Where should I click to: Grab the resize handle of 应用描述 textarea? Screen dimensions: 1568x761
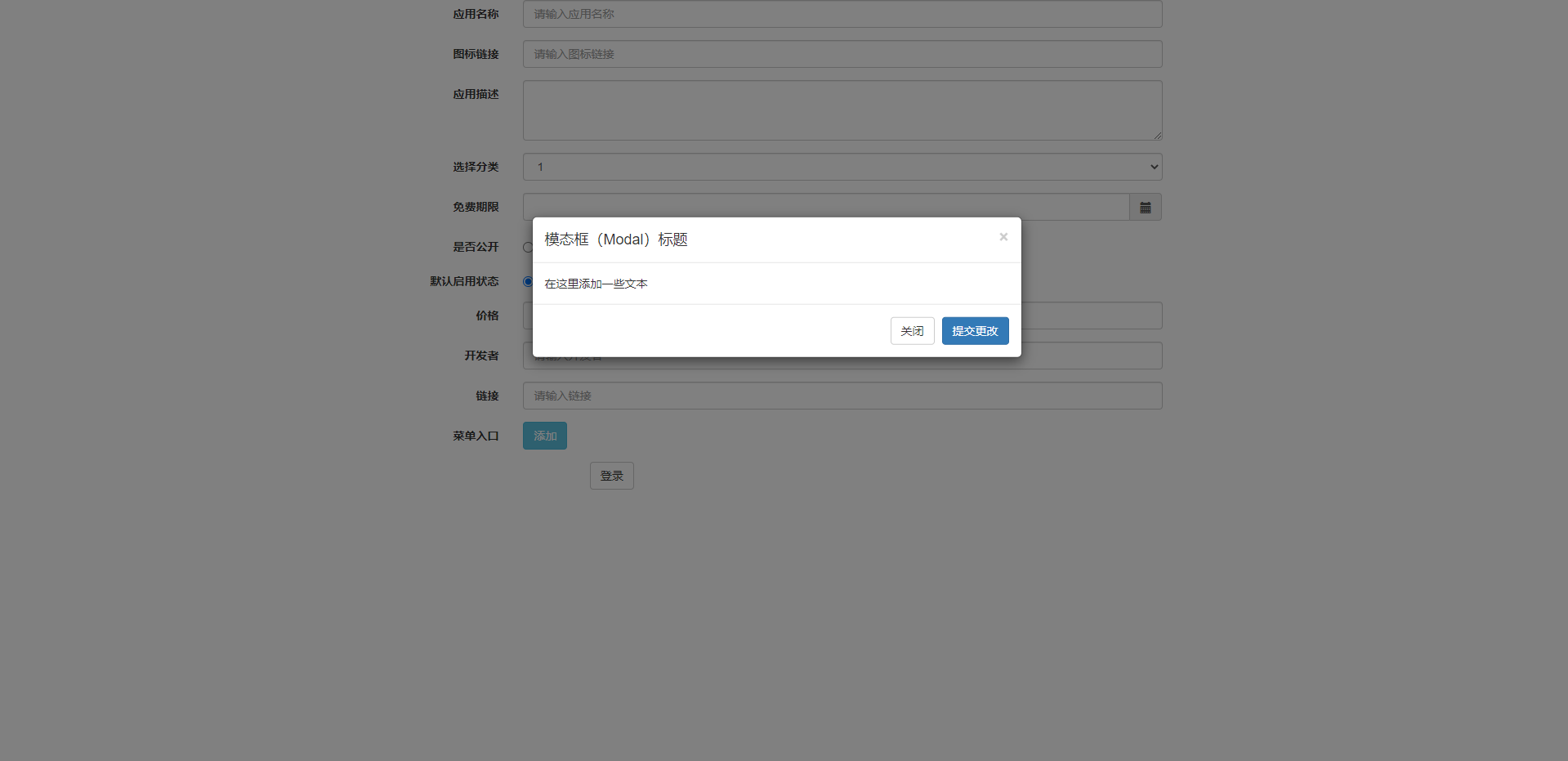tap(1157, 135)
